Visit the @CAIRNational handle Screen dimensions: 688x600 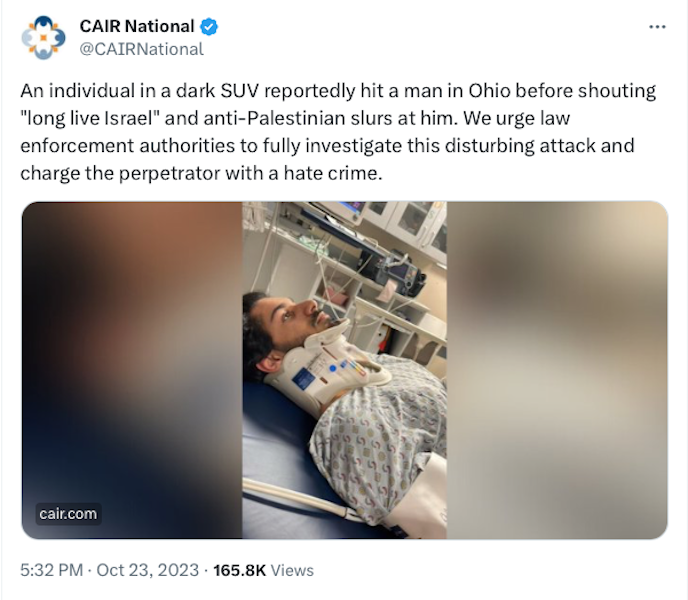[141, 49]
